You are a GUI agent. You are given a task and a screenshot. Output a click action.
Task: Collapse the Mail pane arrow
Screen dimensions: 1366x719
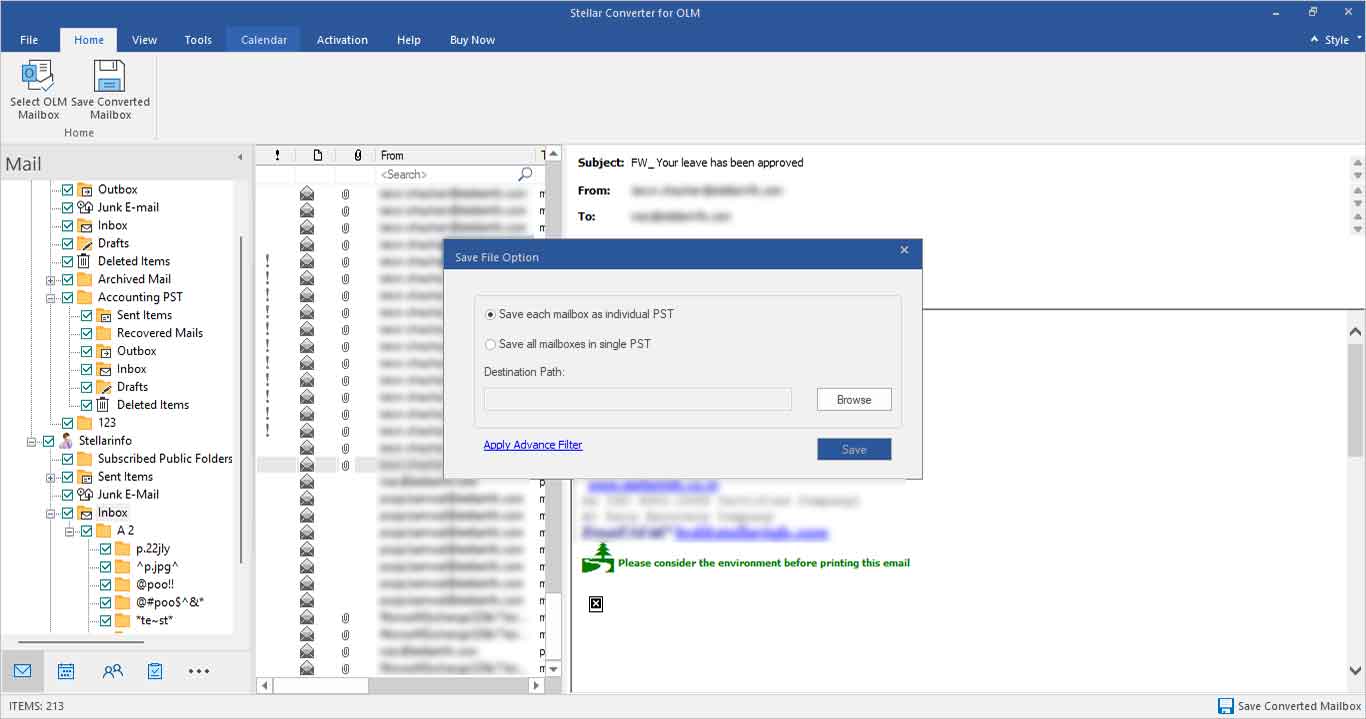click(240, 157)
